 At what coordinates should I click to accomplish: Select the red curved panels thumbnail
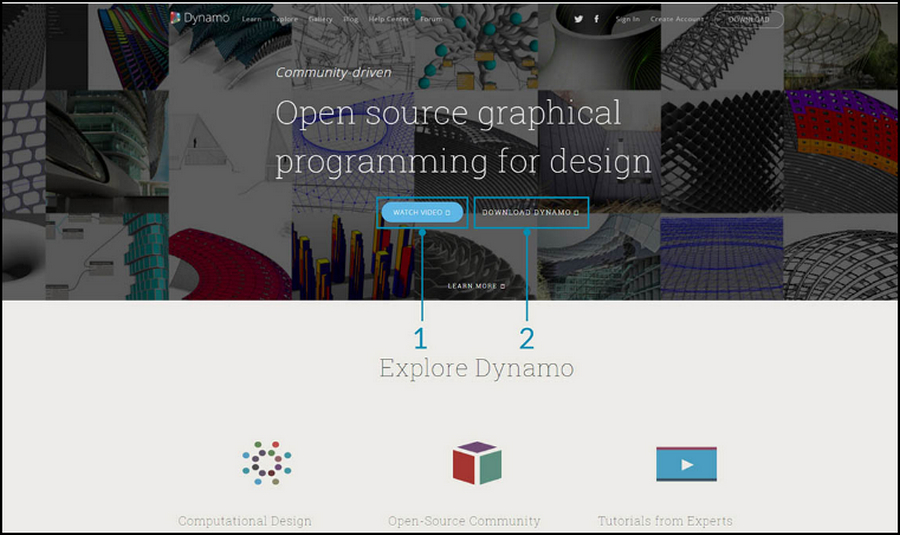click(x=230, y=265)
